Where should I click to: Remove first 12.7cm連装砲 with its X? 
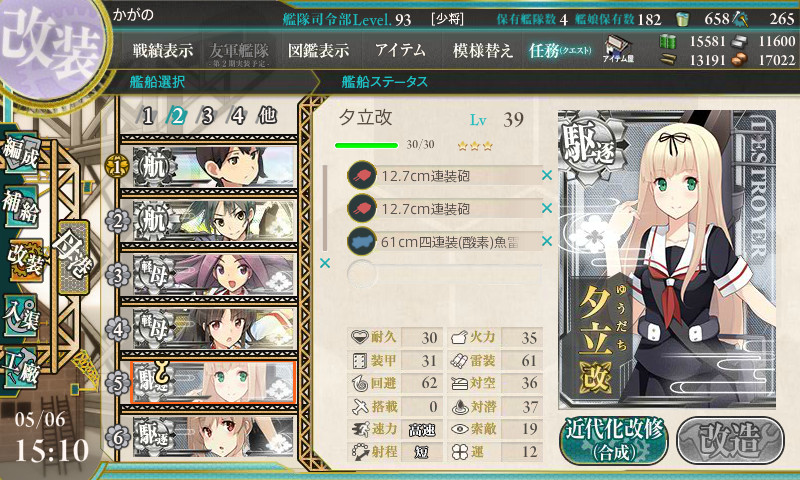click(x=546, y=175)
